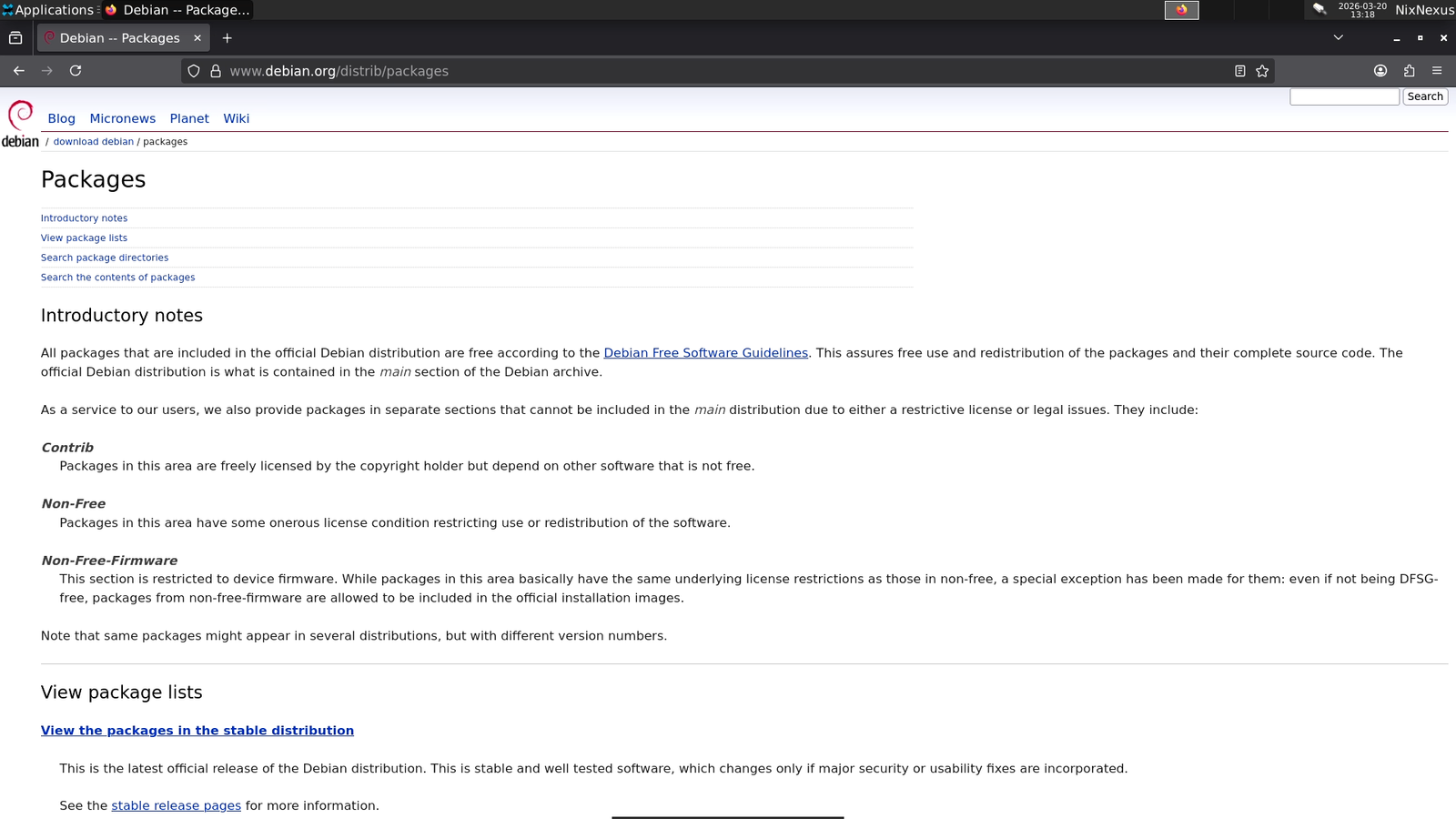Click the Introductory notes heading
Image resolution: width=1456 pixels, height=819 pixels.
click(x=122, y=316)
